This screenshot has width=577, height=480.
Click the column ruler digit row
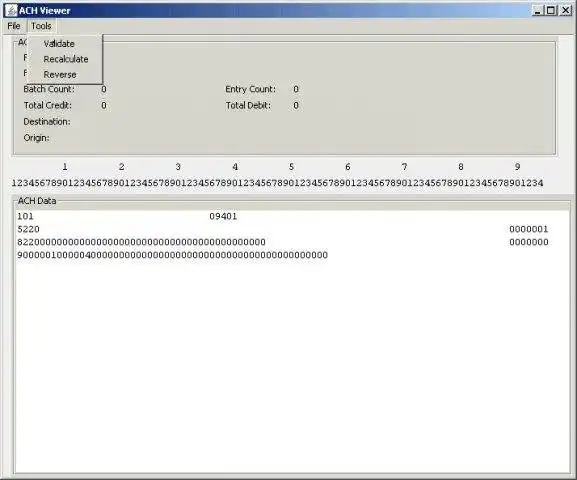click(x=277, y=183)
